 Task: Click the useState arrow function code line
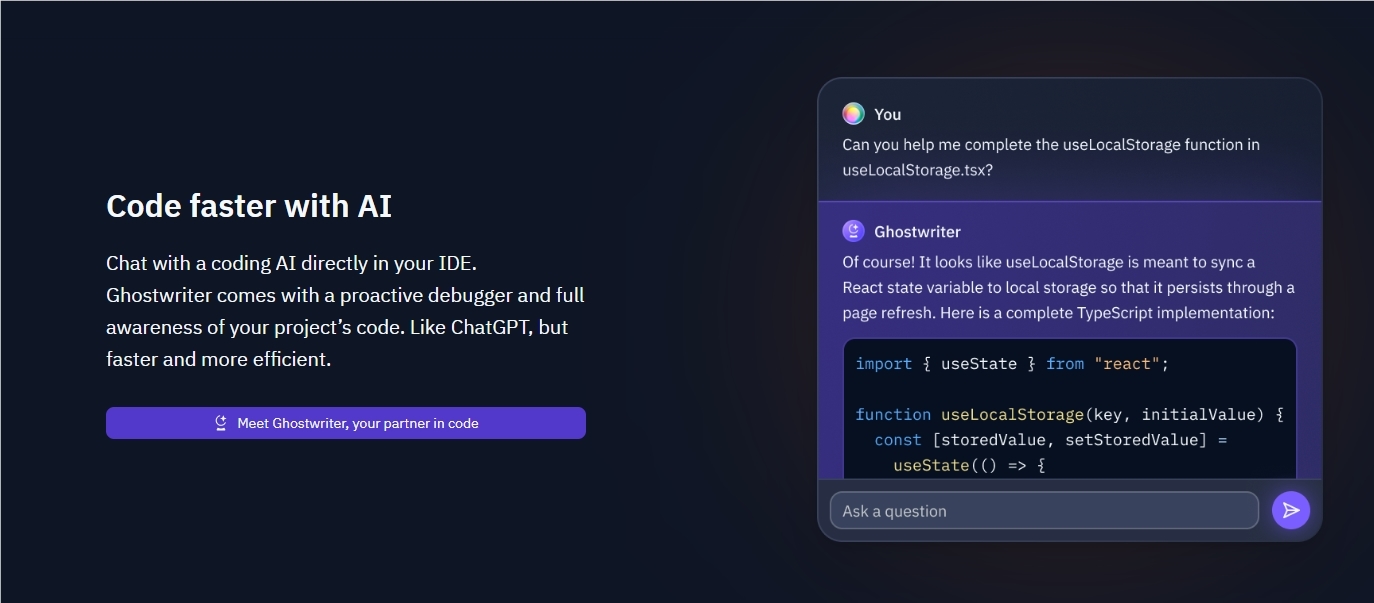coord(968,465)
